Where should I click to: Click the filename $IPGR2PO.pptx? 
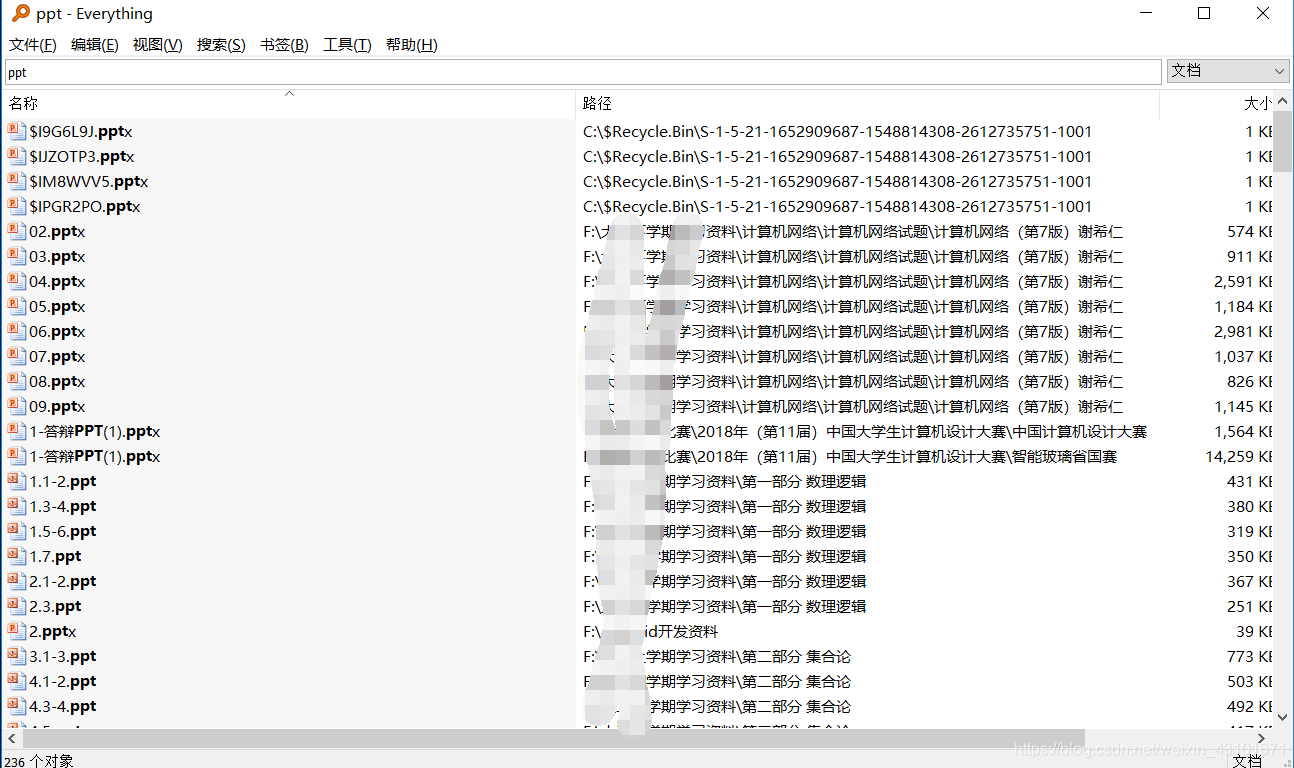pos(84,206)
